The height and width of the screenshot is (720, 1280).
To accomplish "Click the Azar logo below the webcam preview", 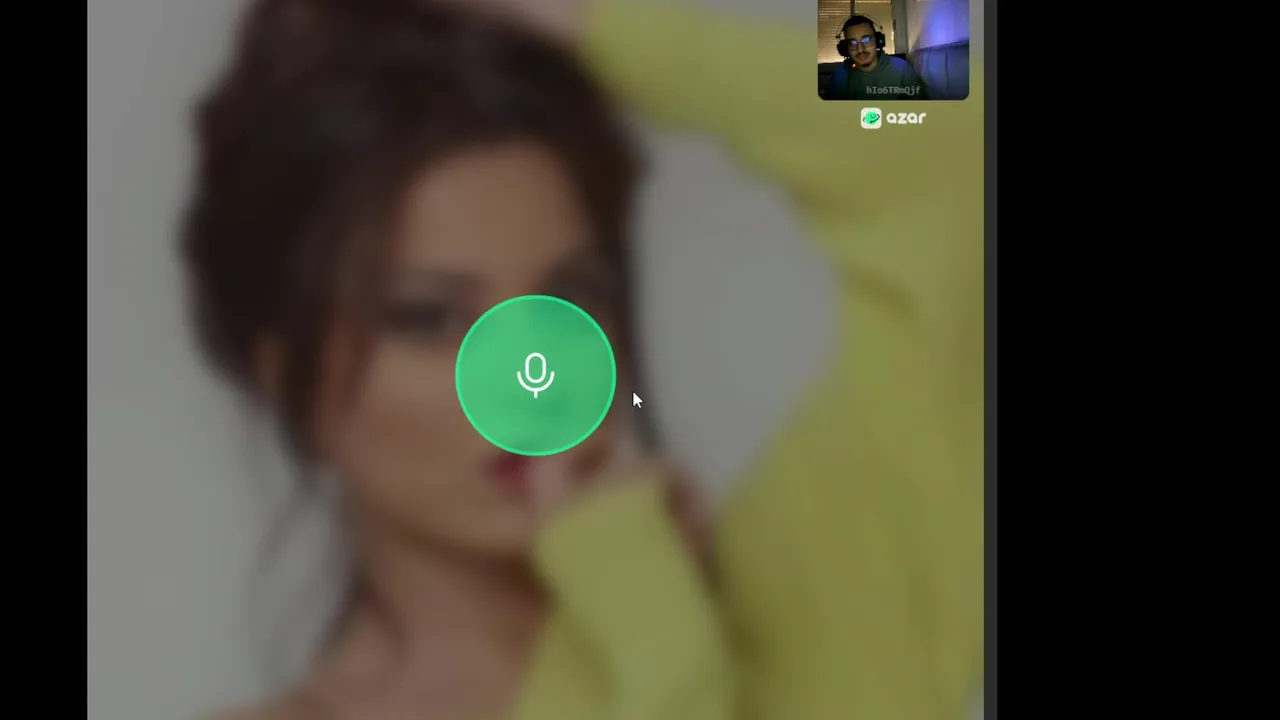I will tap(893, 118).
